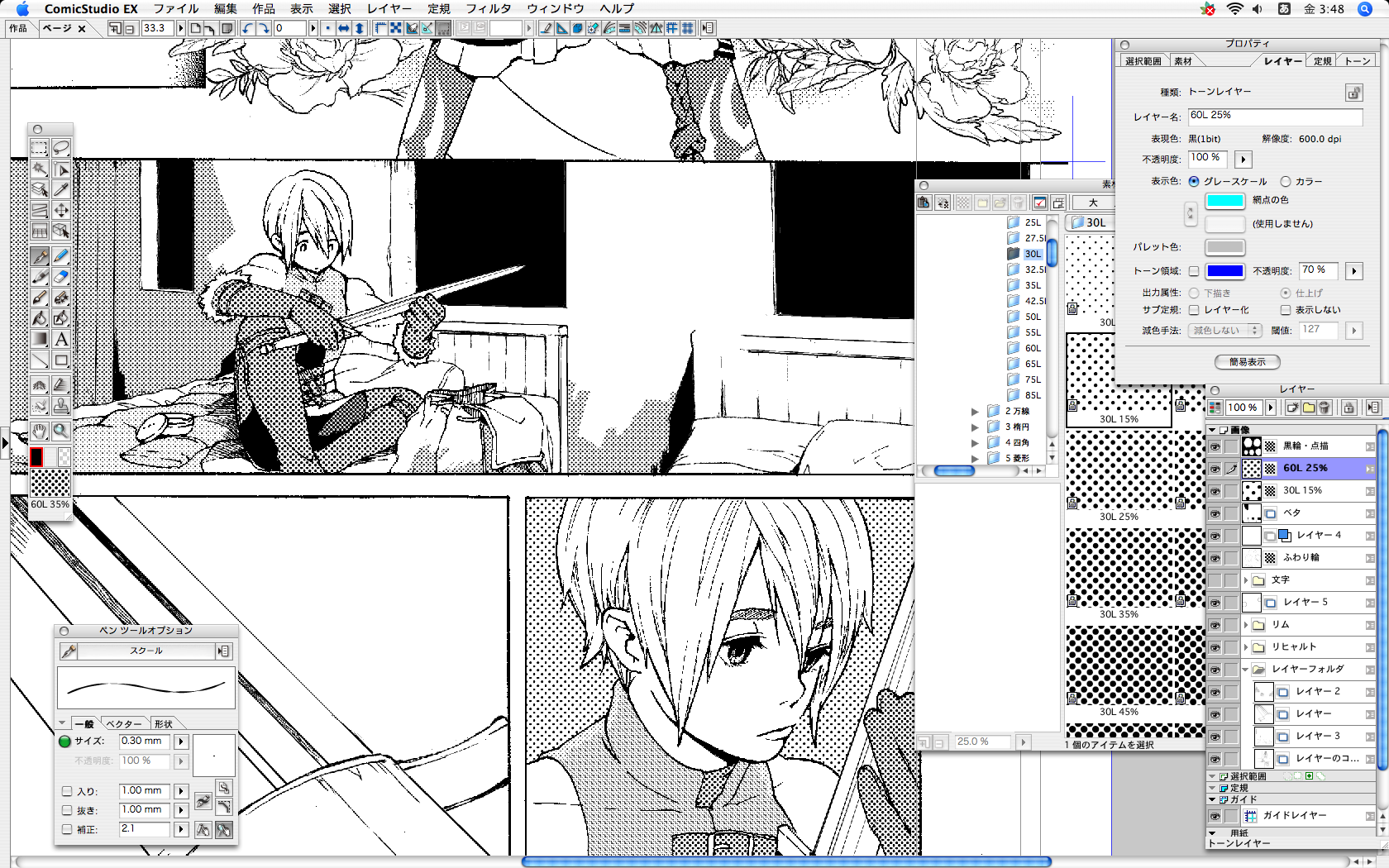
Task: Enable the 入り checkbox in pen options
Action: coord(67,791)
